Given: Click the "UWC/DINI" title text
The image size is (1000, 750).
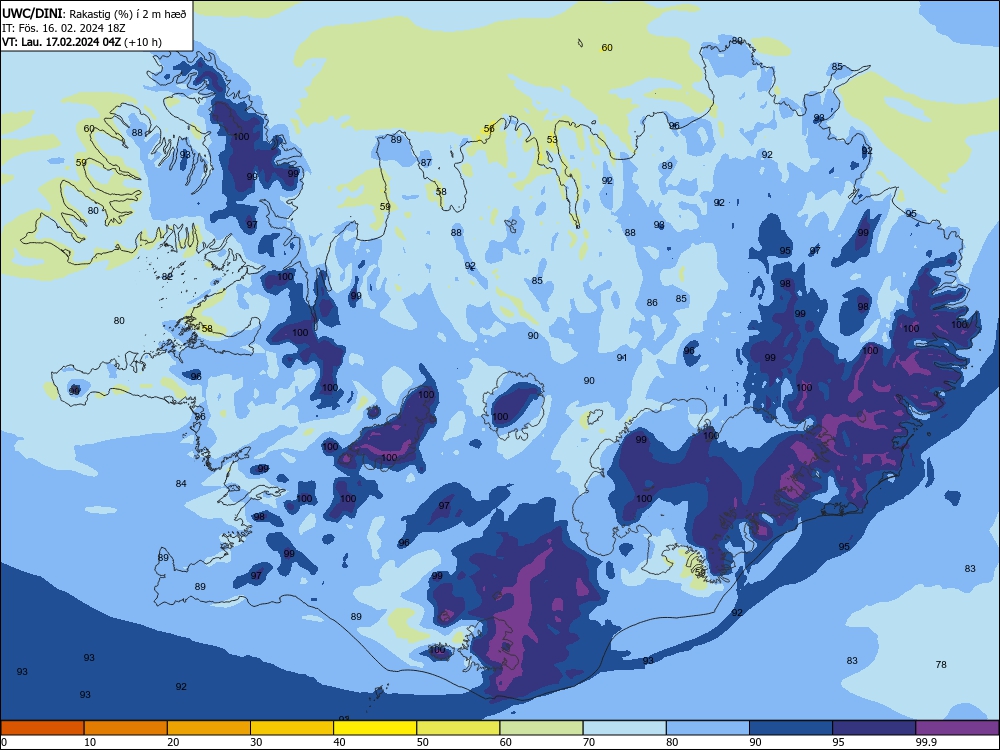Looking at the screenshot, I should [32, 13].
